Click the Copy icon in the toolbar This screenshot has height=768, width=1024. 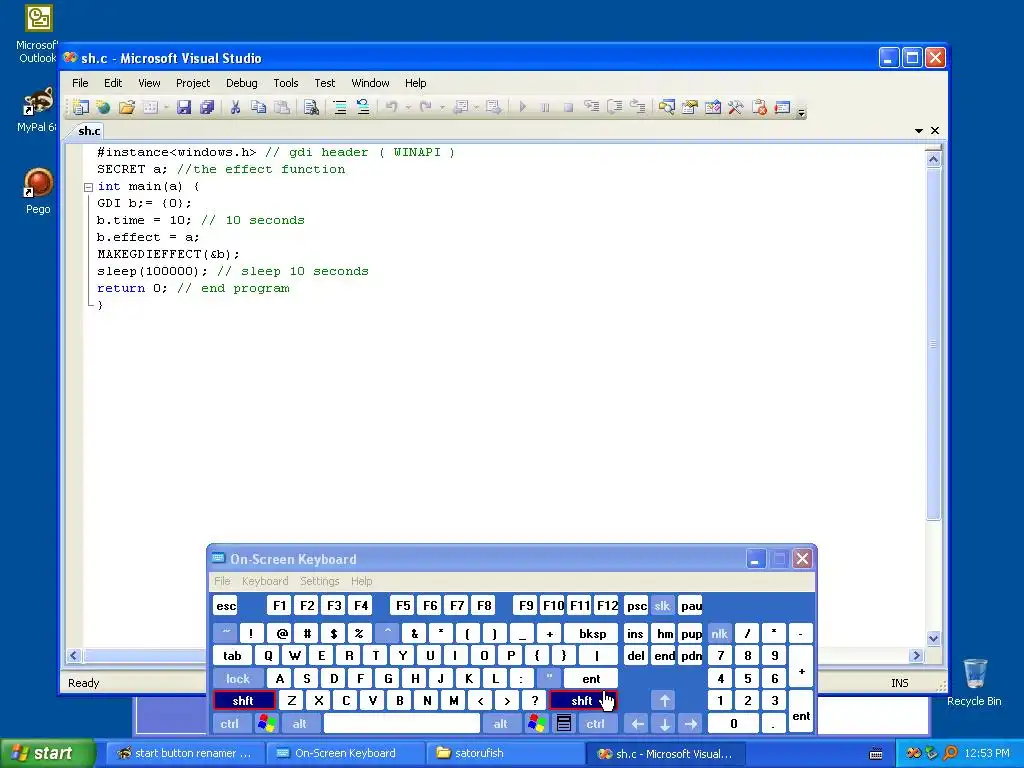259,107
